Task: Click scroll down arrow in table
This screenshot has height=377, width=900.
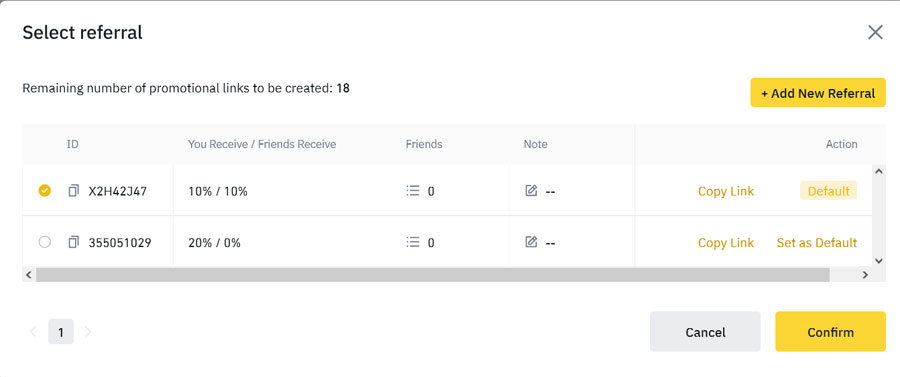Action: pyautogui.click(x=878, y=261)
